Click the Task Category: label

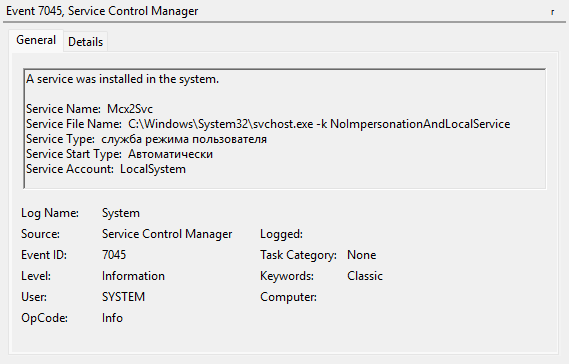tap(298, 255)
